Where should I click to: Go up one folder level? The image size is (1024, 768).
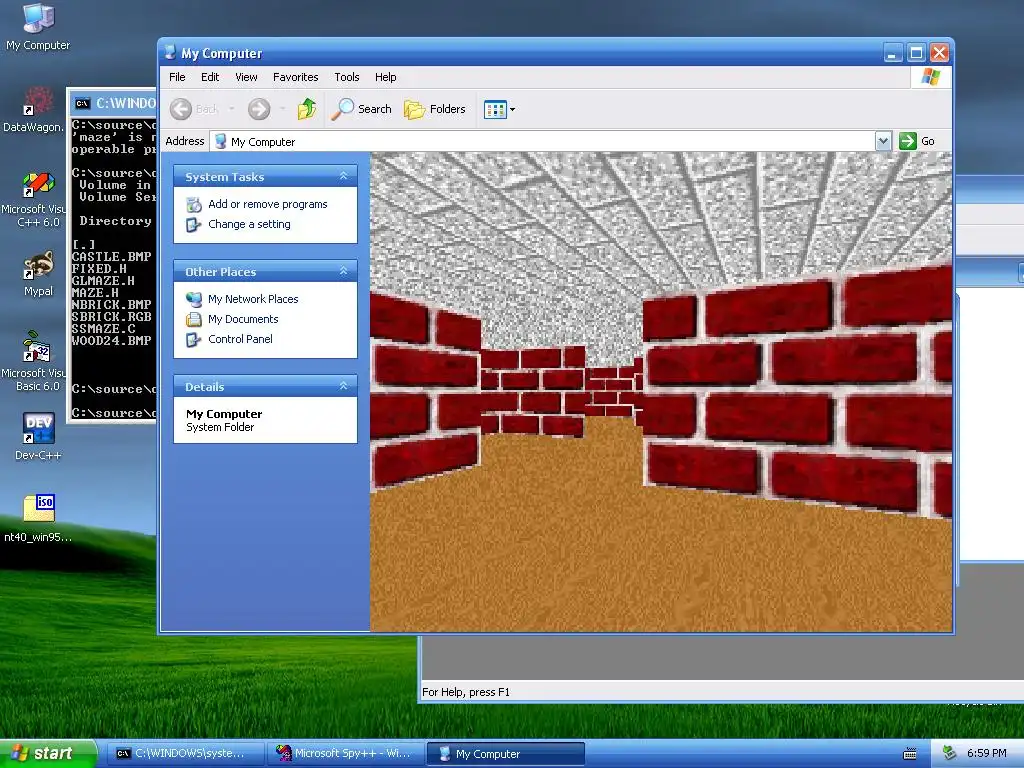pyautogui.click(x=306, y=109)
